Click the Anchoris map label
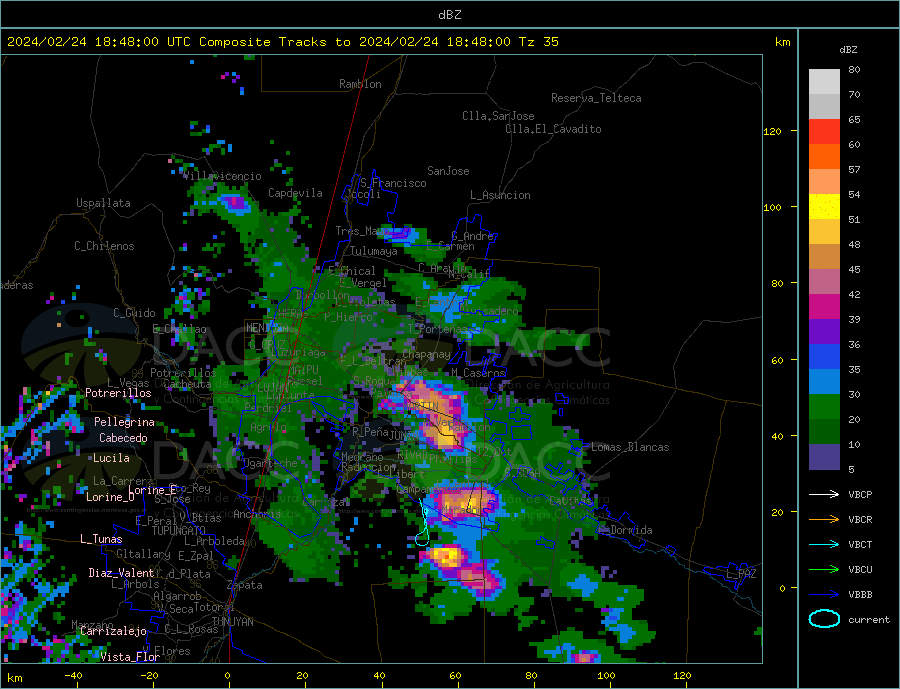Viewport: 900px width, 689px height. (257, 514)
